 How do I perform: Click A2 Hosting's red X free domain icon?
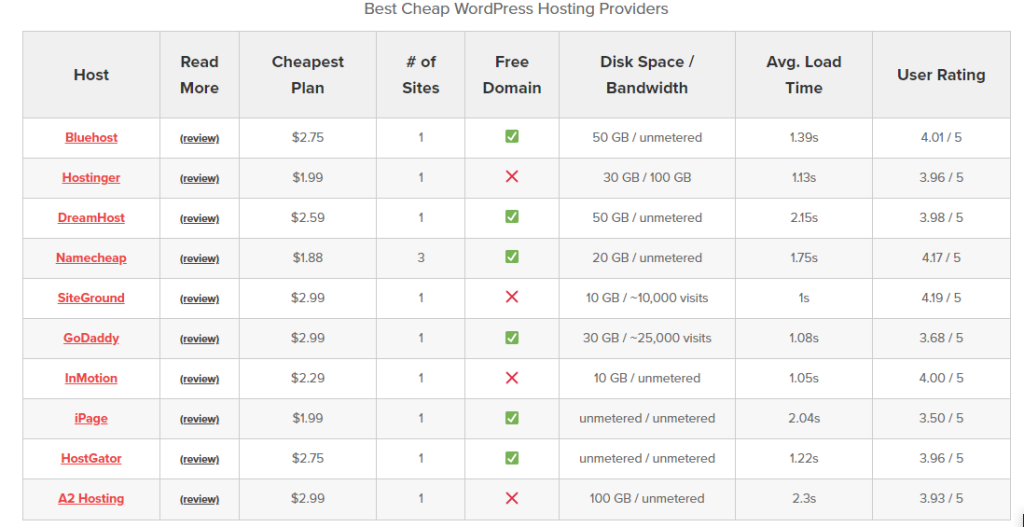pyautogui.click(x=512, y=498)
